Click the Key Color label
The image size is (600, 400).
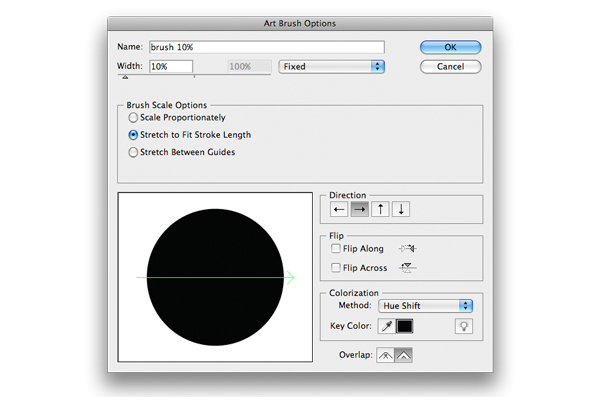pos(351,326)
